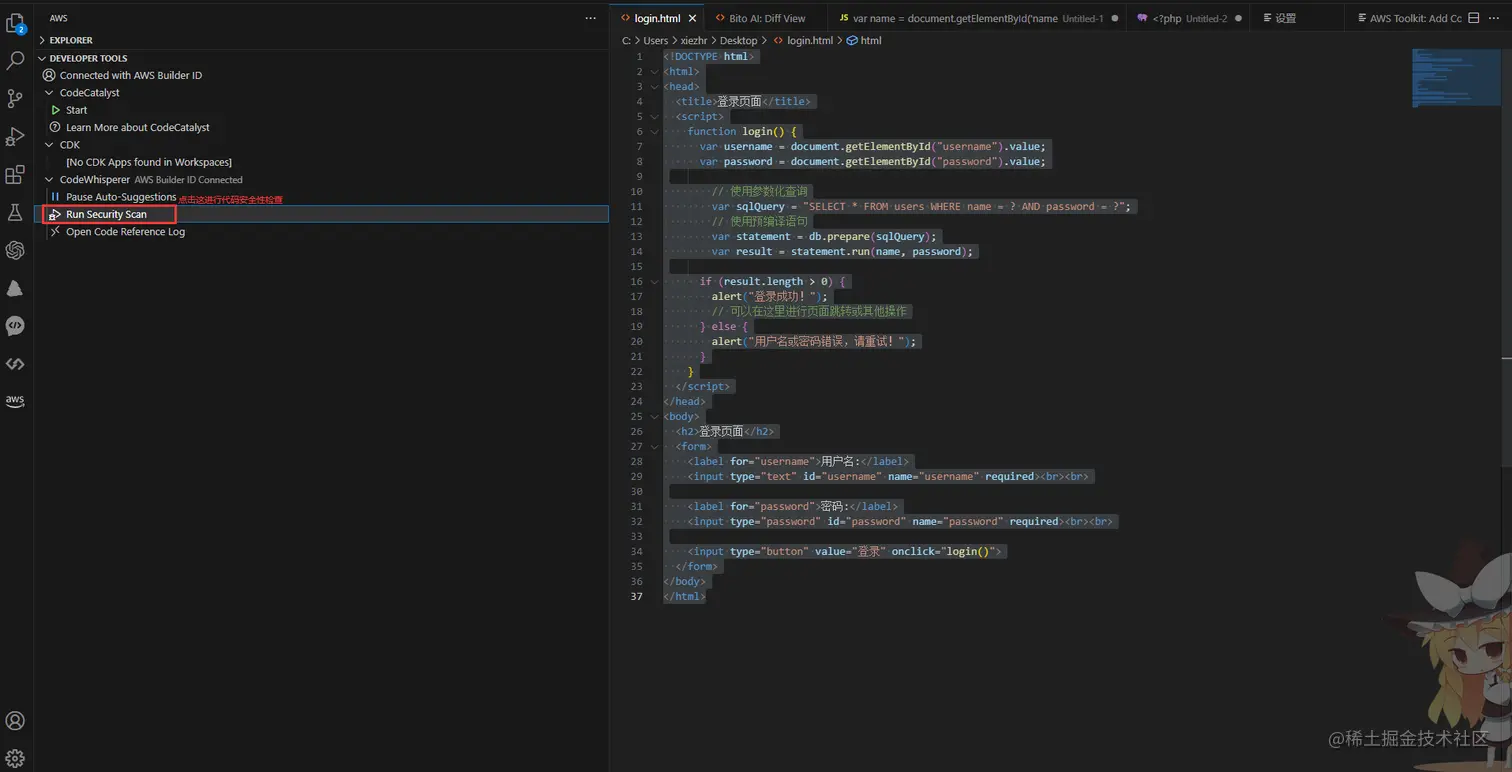Fold the html tag at line 2
Viewport: 1512px width, 772px height.
pyautogui.click(x=654, y=71)
